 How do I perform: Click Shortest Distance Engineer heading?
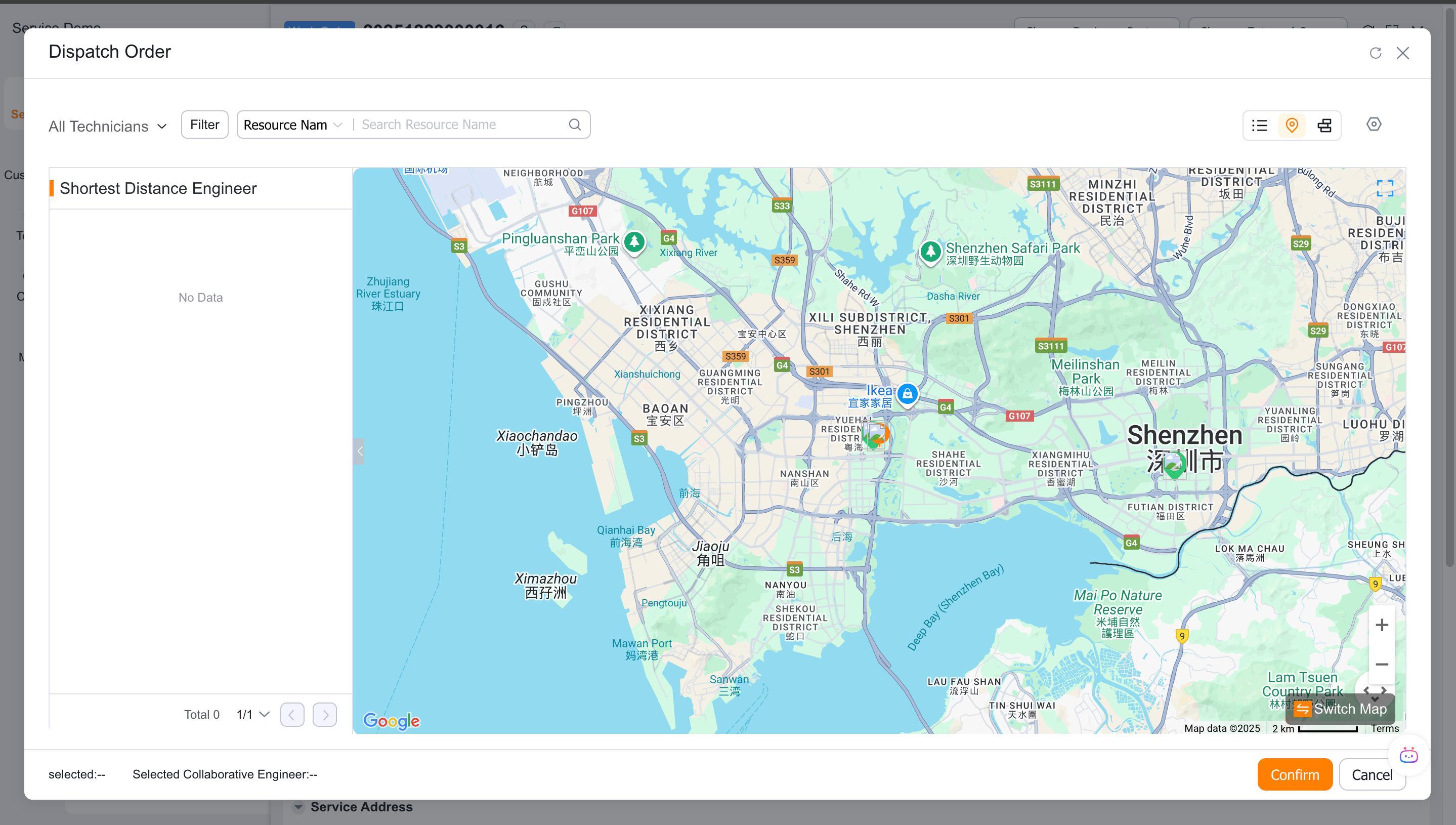pos(158,189)
